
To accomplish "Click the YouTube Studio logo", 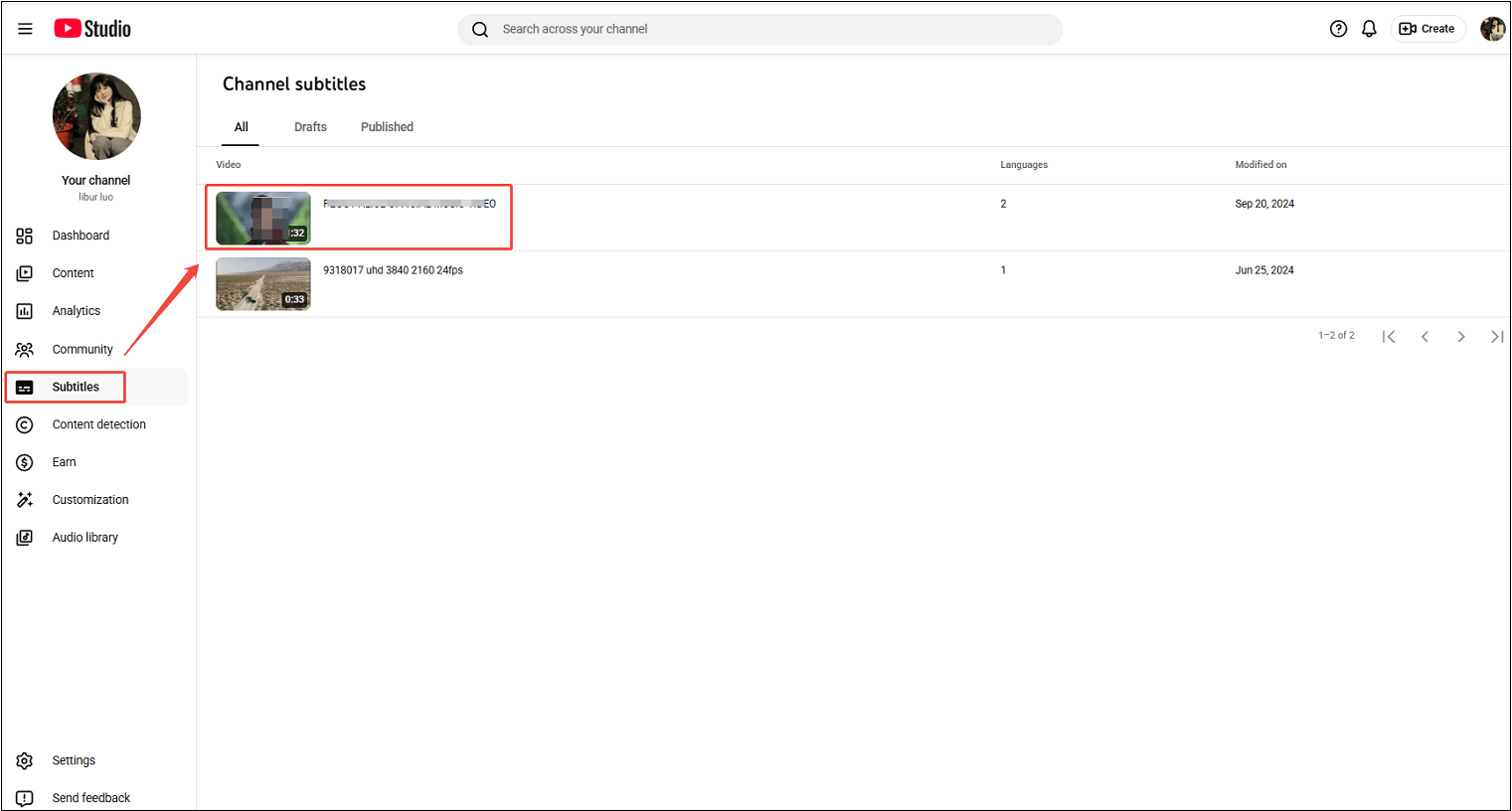I will (91, 28).
